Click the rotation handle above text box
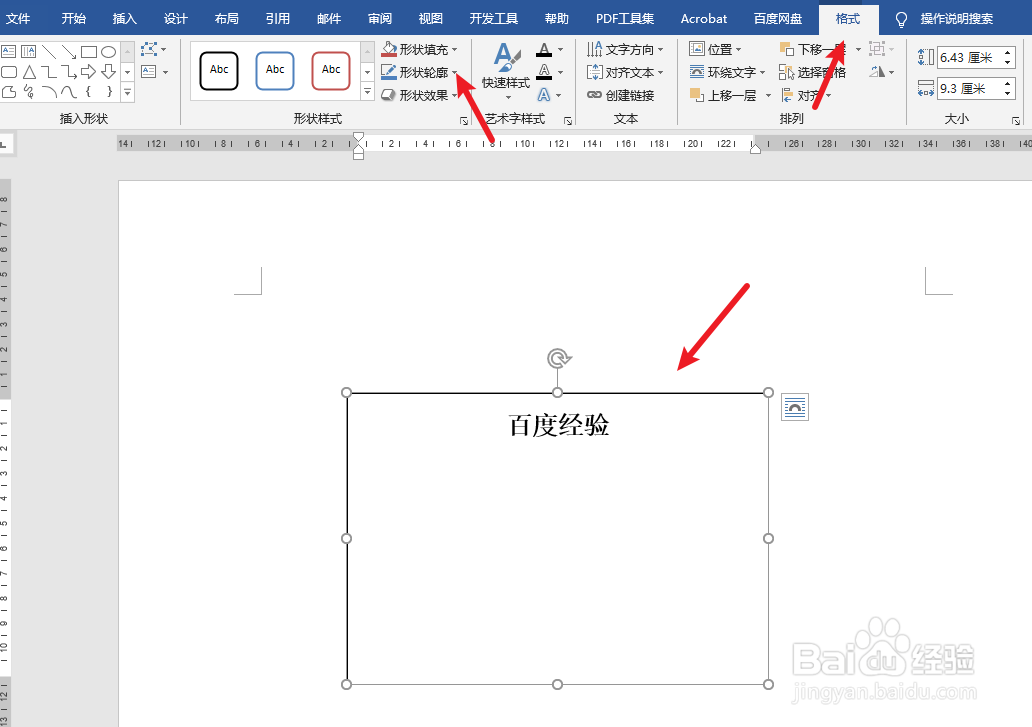The height and width of the screenshot is (727, 1032). (x=558, y=359)
